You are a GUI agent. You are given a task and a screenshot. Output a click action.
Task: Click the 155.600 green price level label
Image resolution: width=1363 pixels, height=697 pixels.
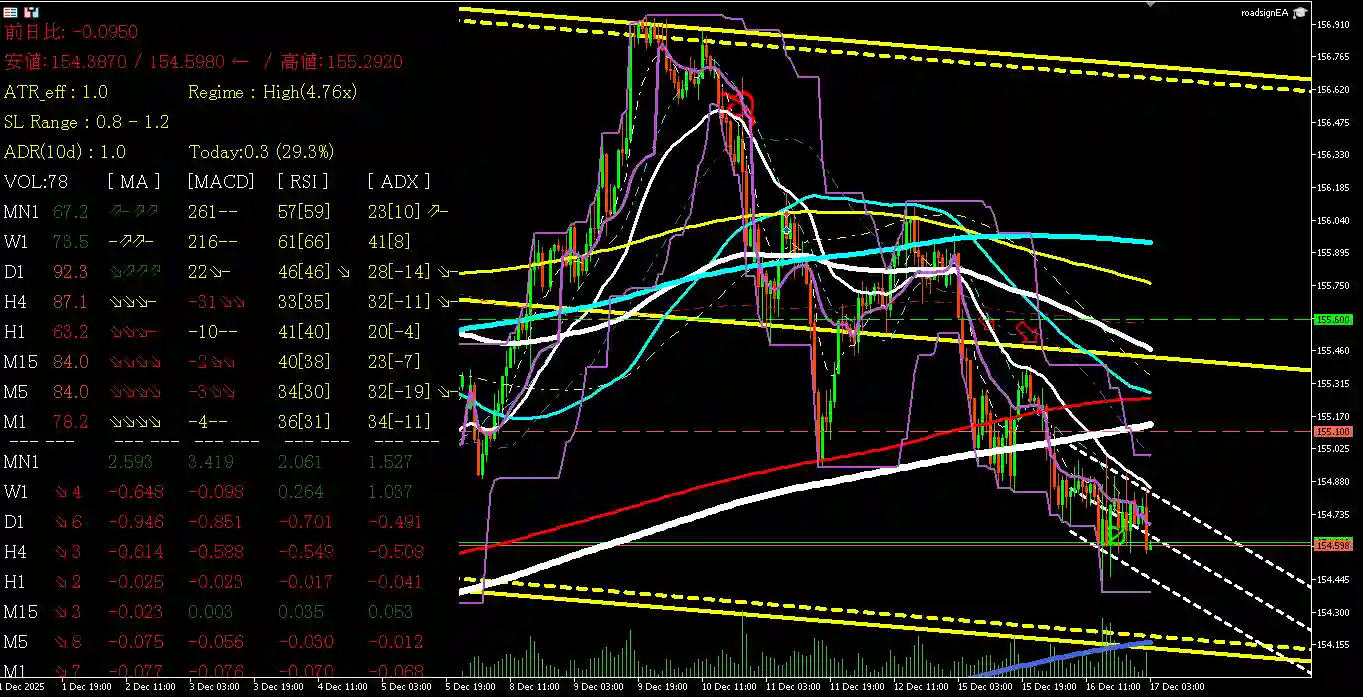pos(1335,319)
